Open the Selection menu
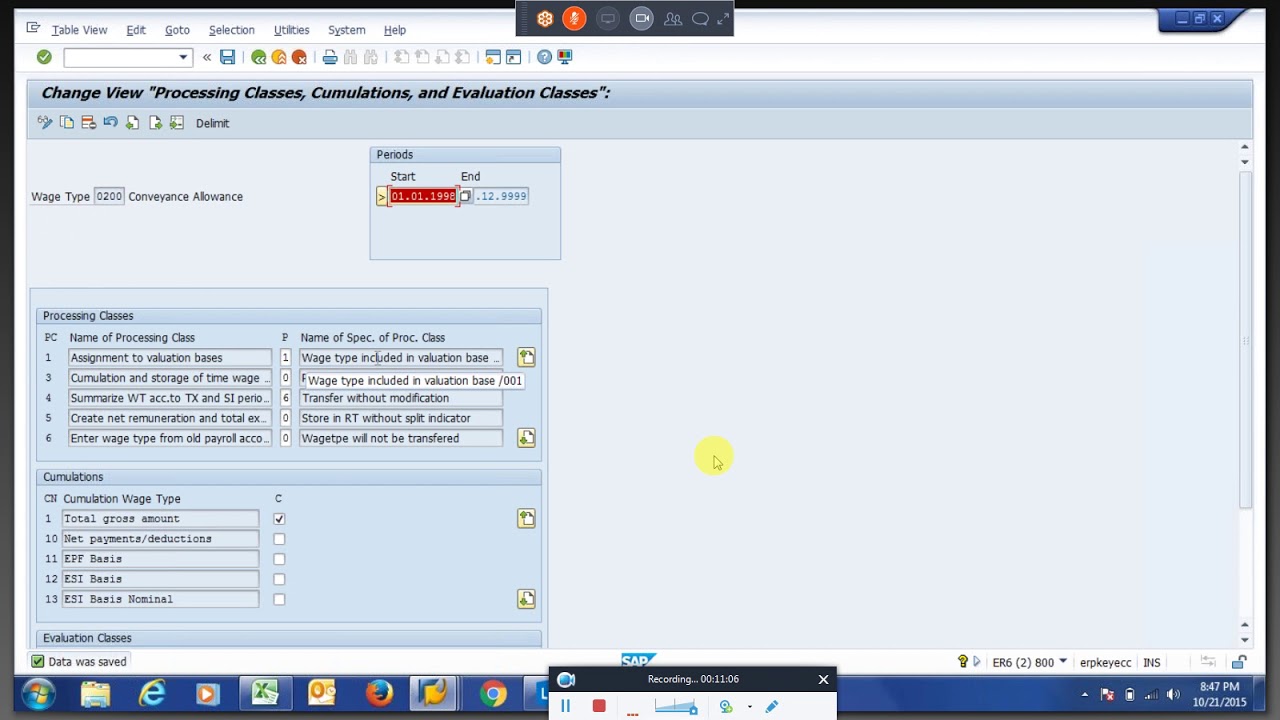The height and width of the screenshot is (720, 1280). tap(231, 30)
